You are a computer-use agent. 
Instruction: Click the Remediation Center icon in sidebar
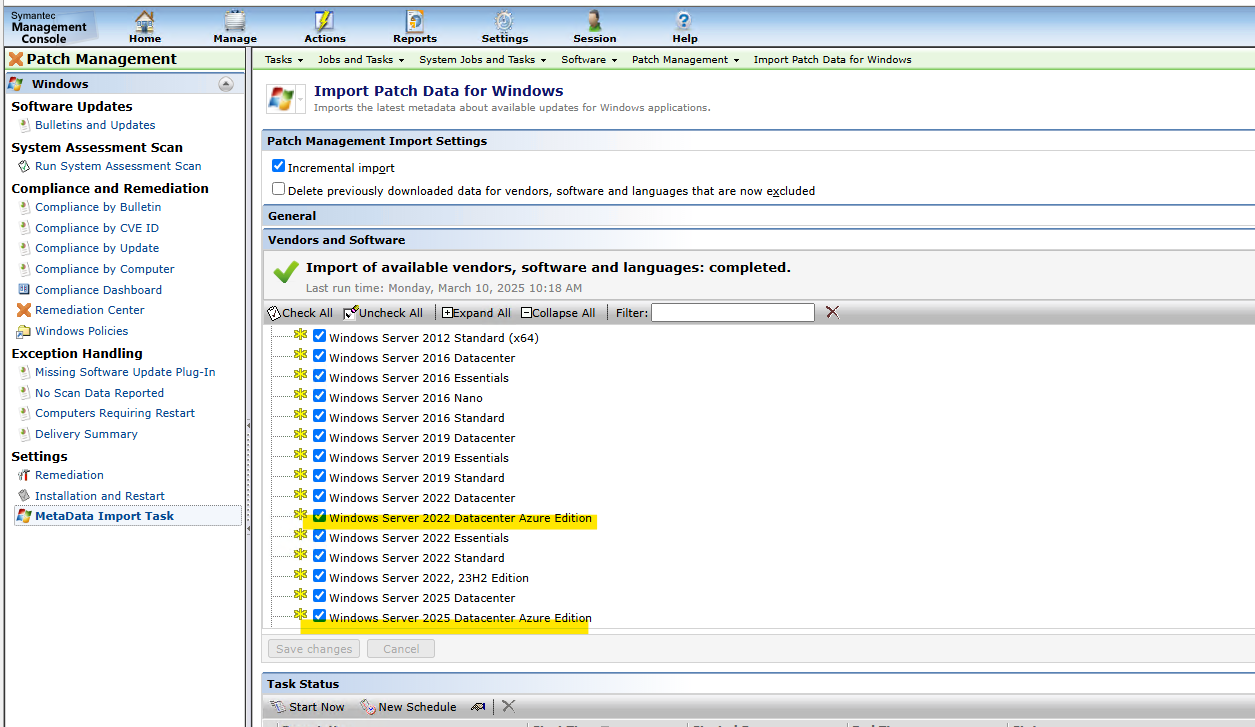click(24, 310)
